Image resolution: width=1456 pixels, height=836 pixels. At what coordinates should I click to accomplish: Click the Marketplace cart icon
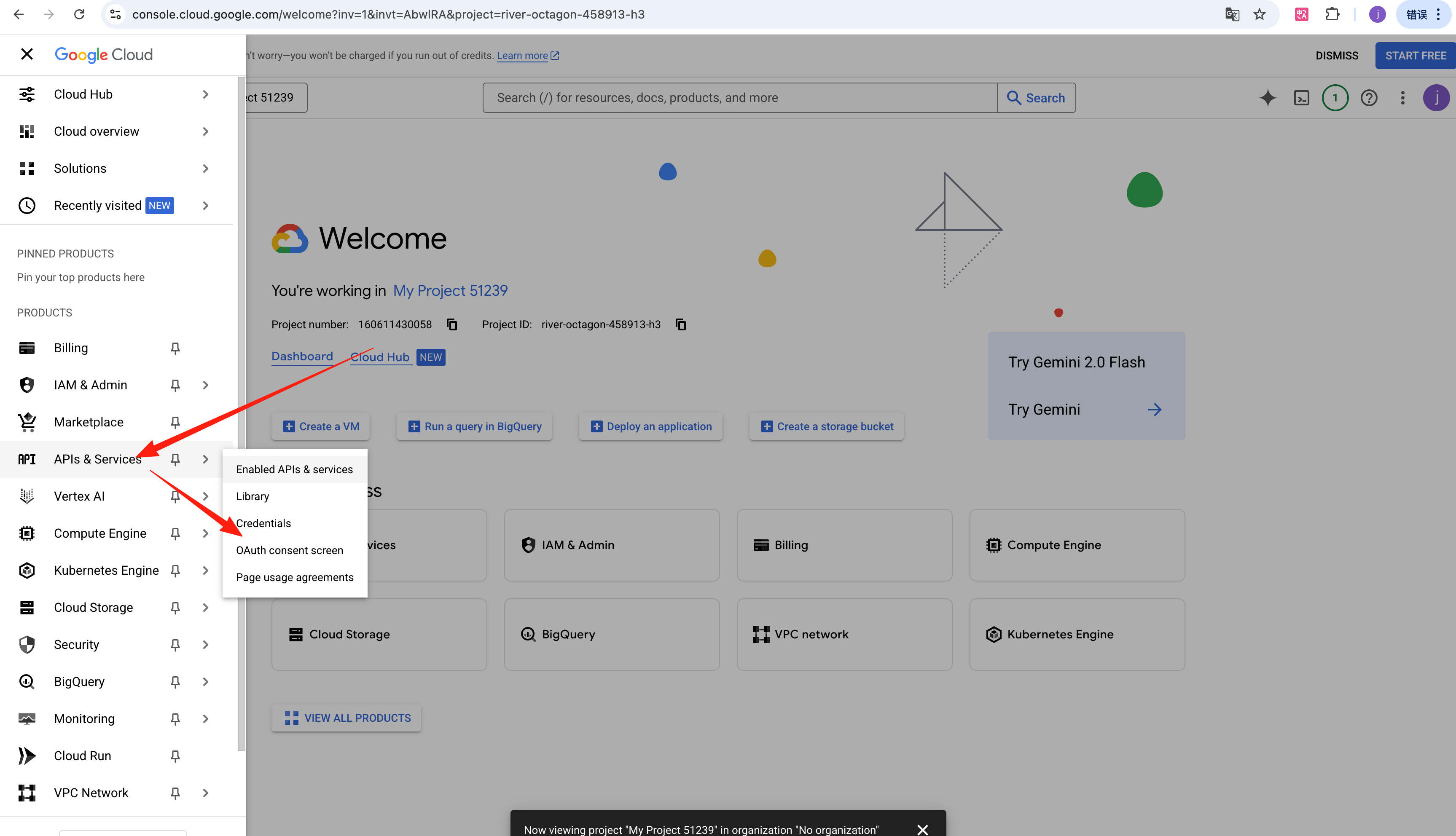coord(27,422)
